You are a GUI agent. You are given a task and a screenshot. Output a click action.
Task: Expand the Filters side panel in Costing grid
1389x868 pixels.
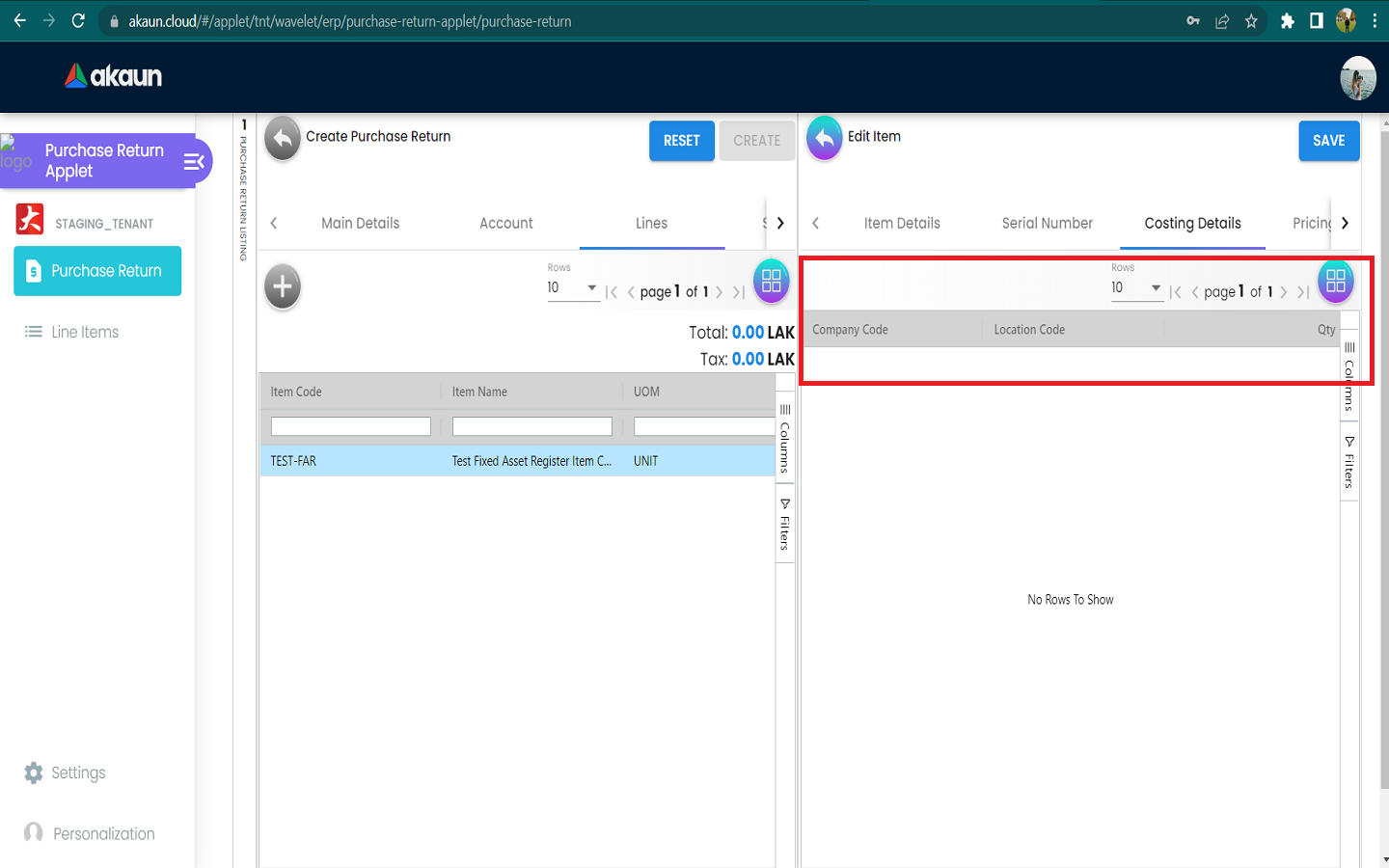click(1349, 462)
